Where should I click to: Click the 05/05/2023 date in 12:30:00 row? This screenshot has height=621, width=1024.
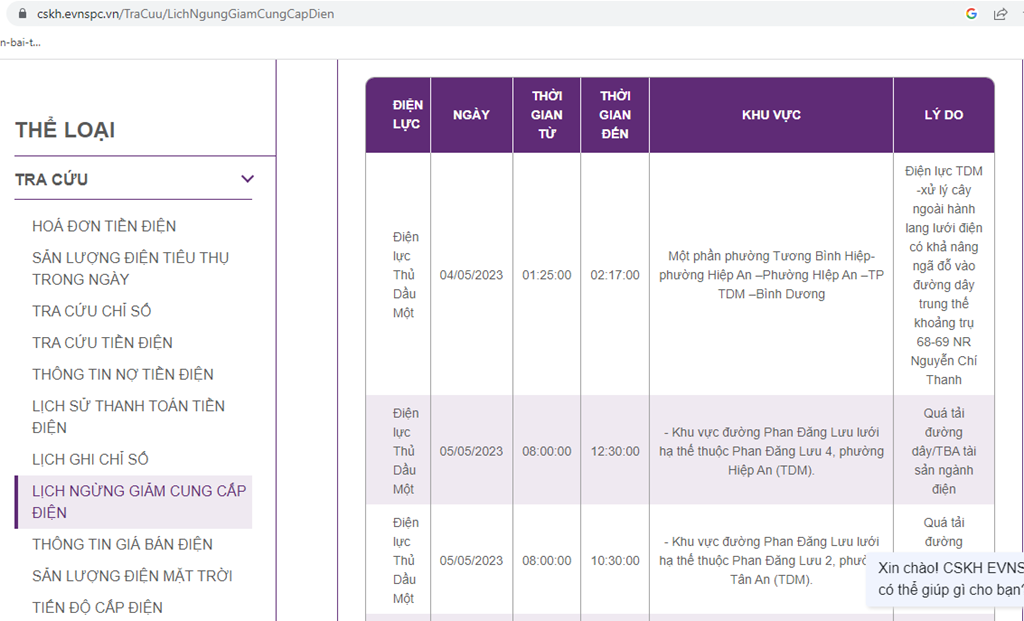point(472,451)
